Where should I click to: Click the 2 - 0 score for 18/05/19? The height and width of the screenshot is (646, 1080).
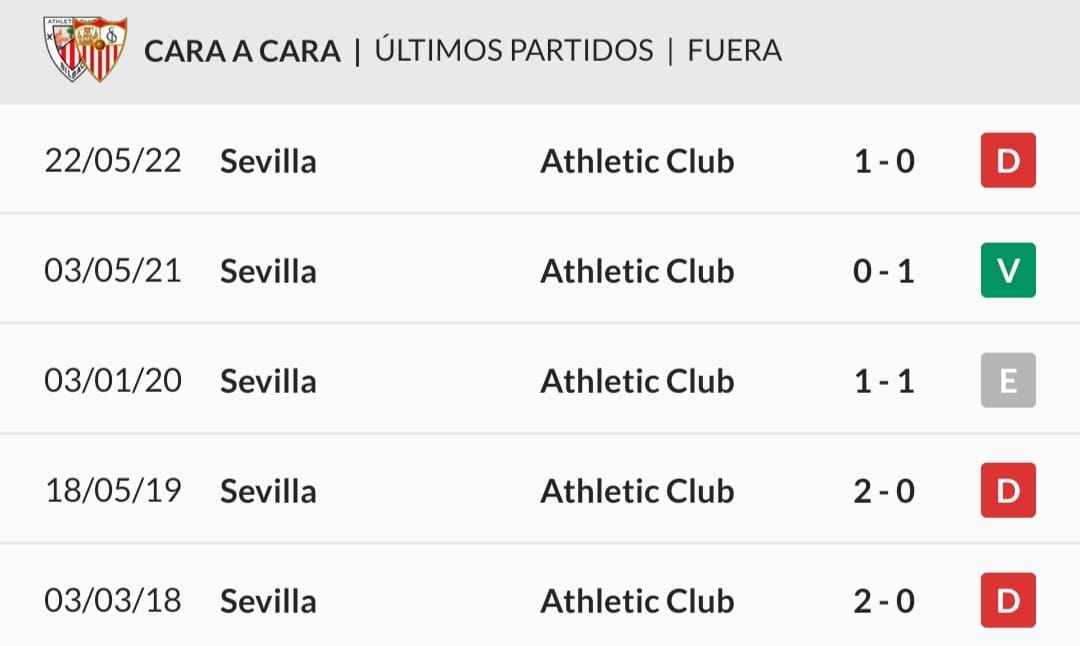pyautogui.click(x=884, y=491)
